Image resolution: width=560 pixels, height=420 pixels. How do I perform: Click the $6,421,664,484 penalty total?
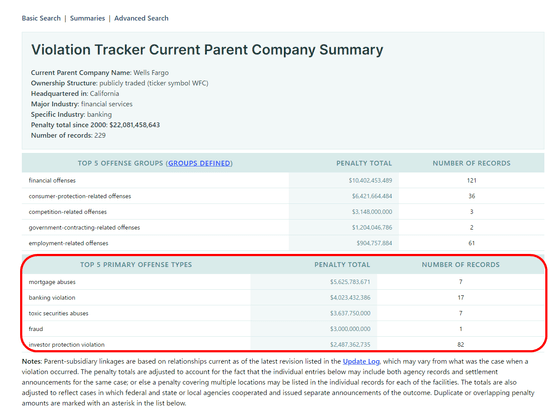372,196
